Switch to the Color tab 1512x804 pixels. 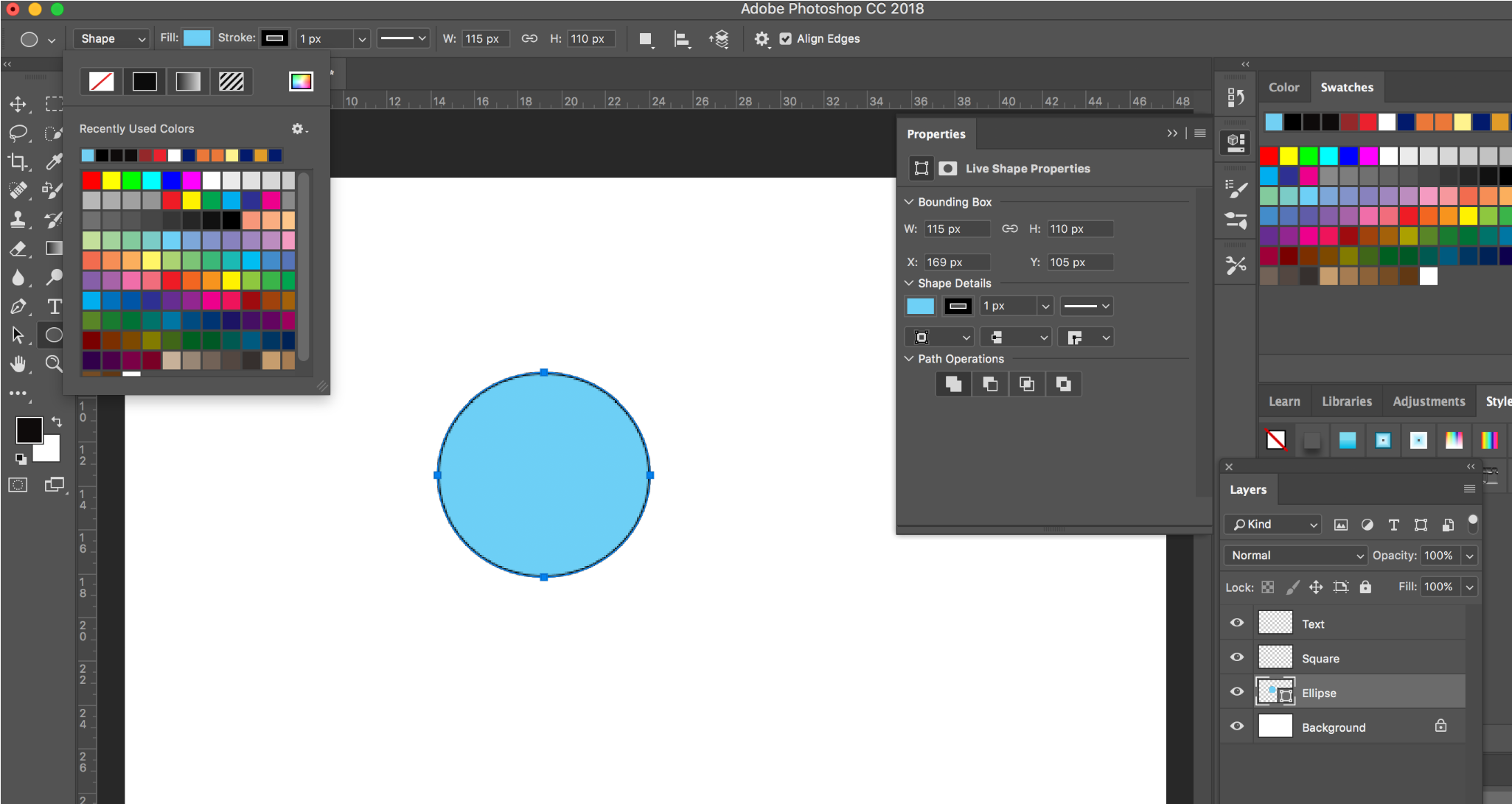1283,87
